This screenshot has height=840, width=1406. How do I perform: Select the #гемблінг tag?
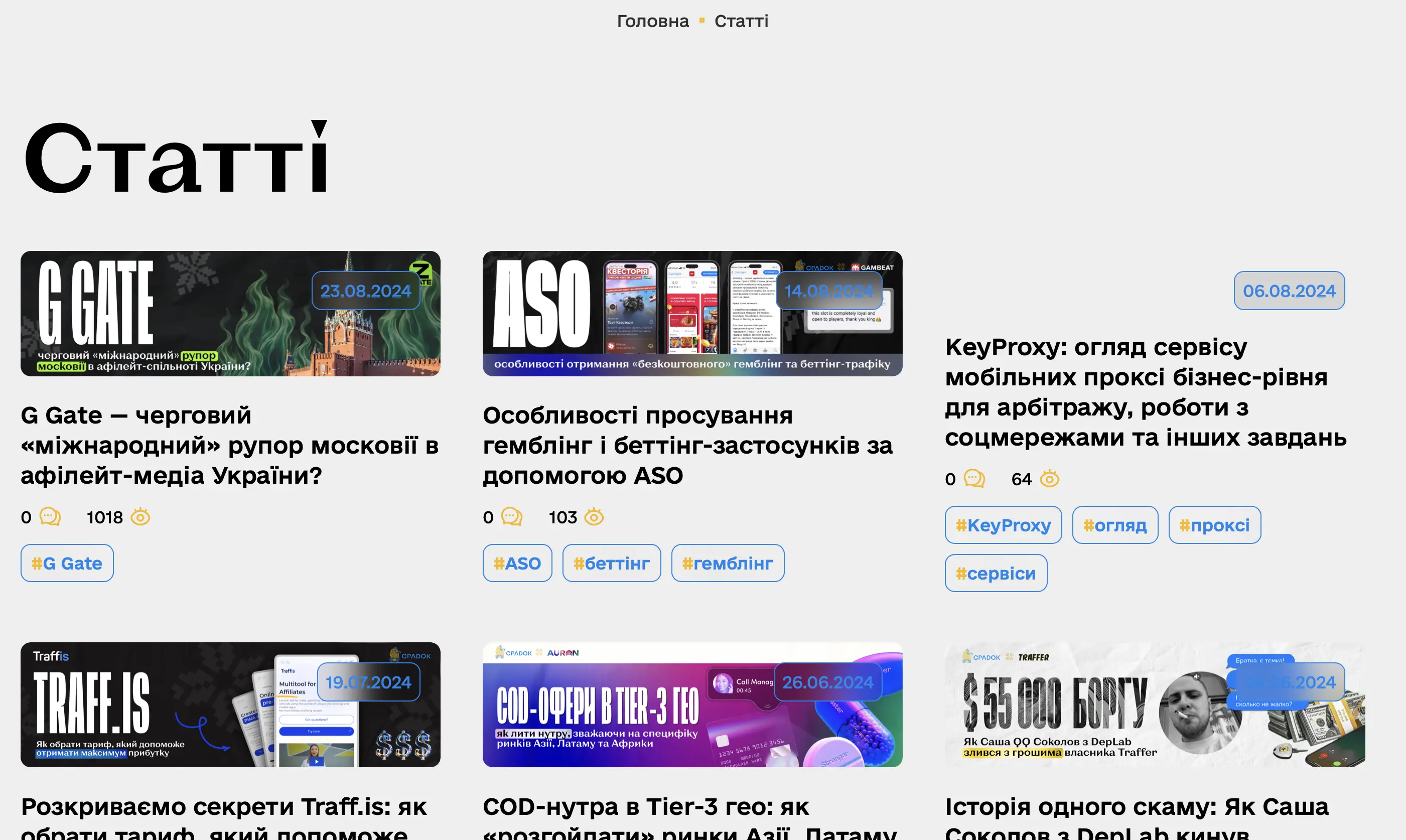(728, 563)
